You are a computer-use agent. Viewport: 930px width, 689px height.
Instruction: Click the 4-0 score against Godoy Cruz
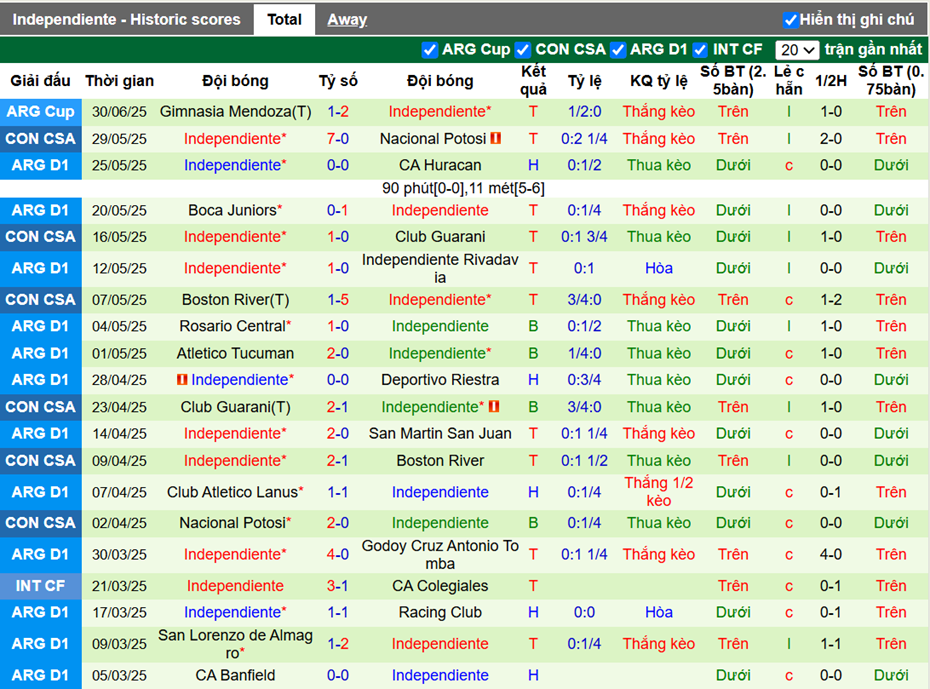[x=338, y=554]
